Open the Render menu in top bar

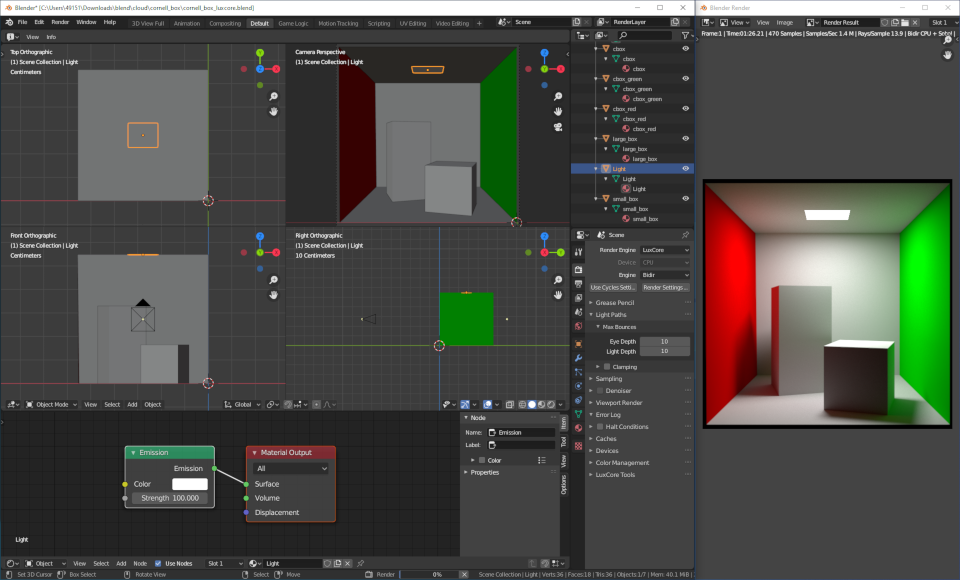coord(60,22)
